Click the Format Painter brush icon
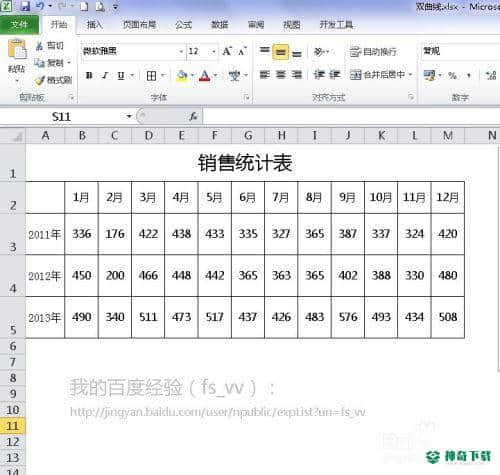 [40, 80]
